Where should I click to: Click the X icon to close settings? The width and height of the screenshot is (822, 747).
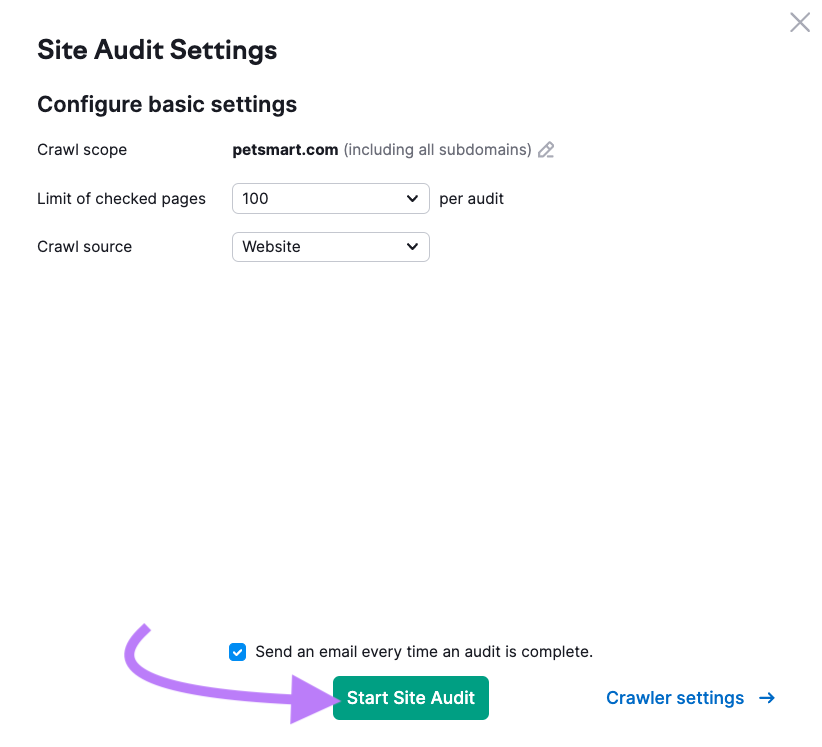point(799,22)
